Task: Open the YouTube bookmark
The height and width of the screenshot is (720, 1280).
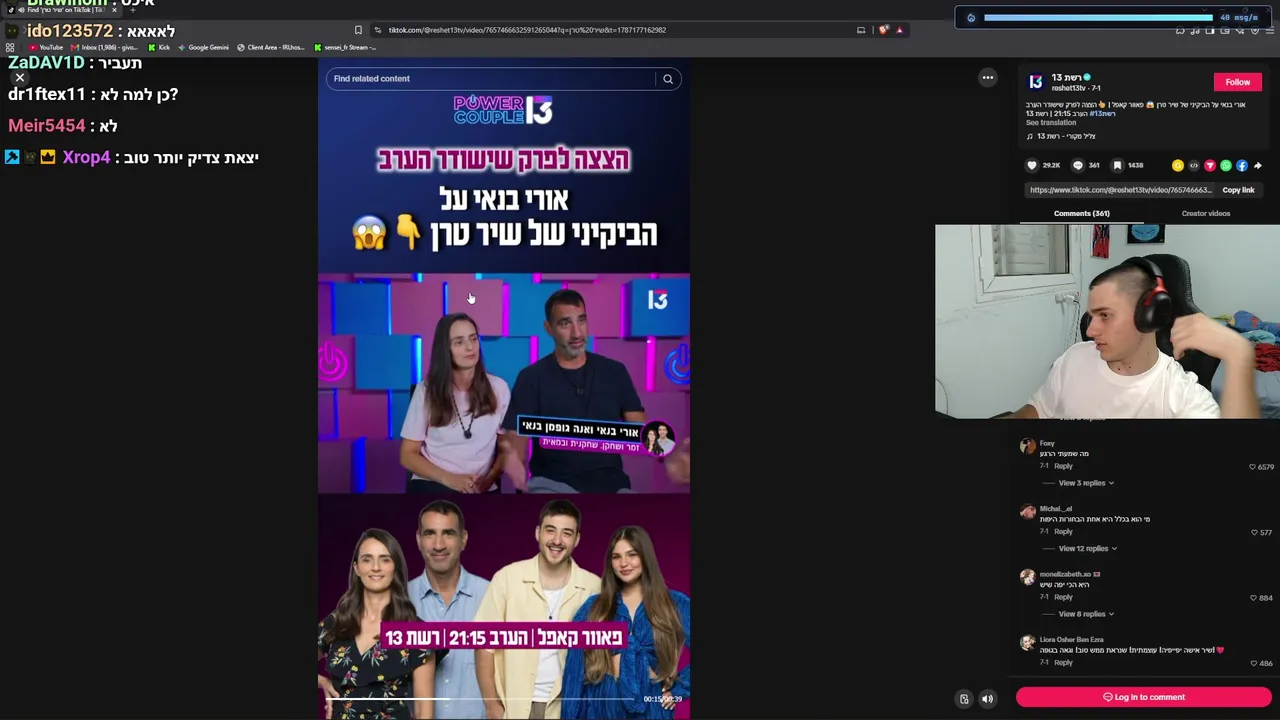Action: pyautogui.click(x=46, y=47)
